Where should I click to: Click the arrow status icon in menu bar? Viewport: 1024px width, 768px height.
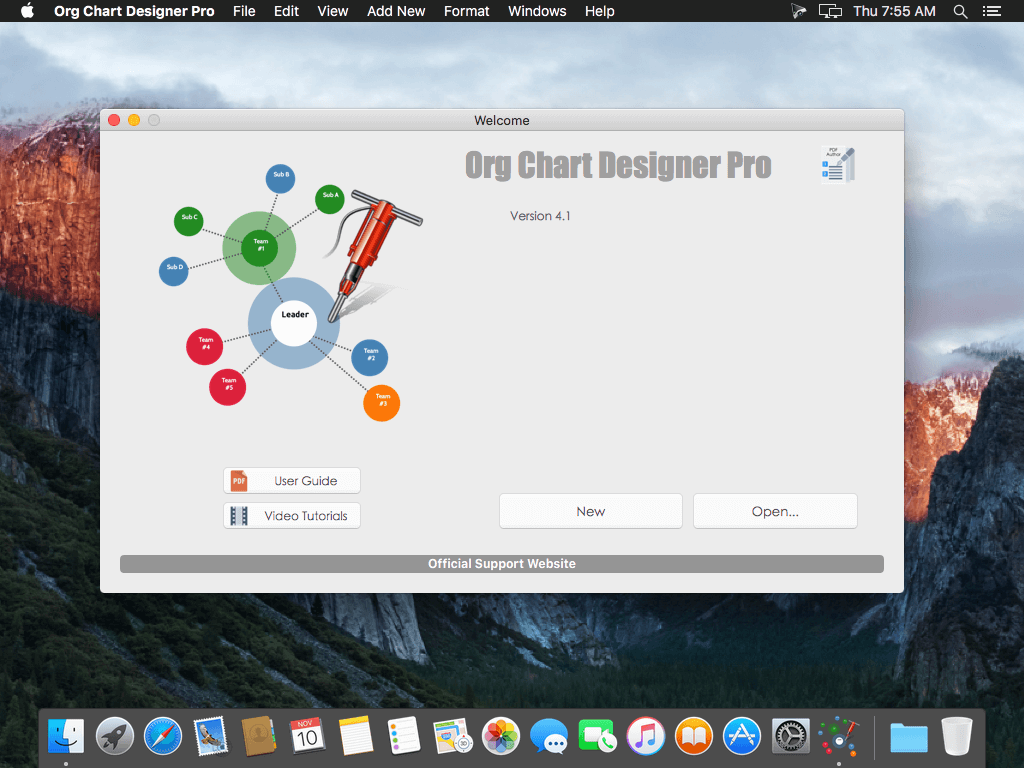798,11
